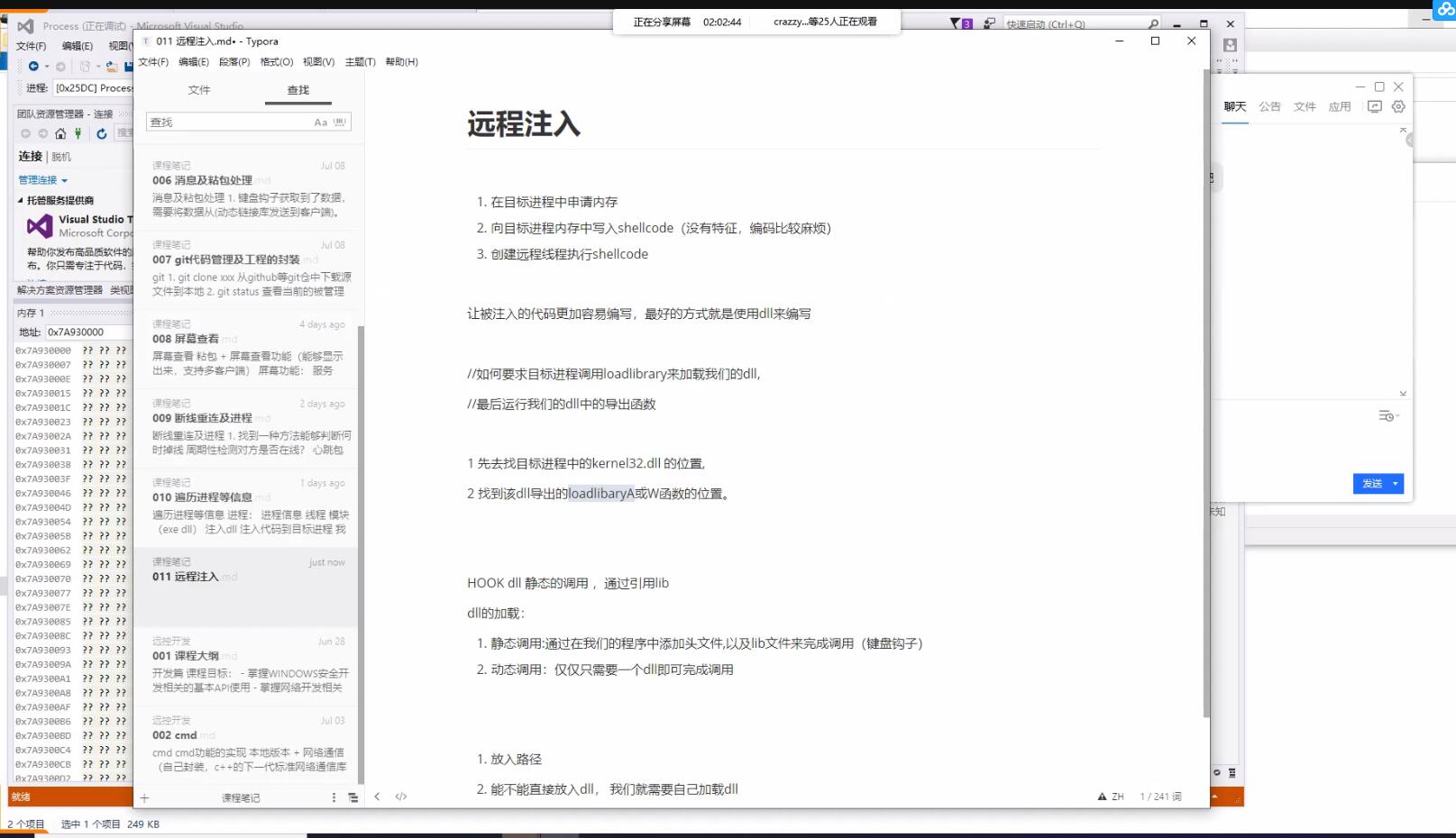Collapse Typora sidebar with the chevron icon

(x=377, y=797)
